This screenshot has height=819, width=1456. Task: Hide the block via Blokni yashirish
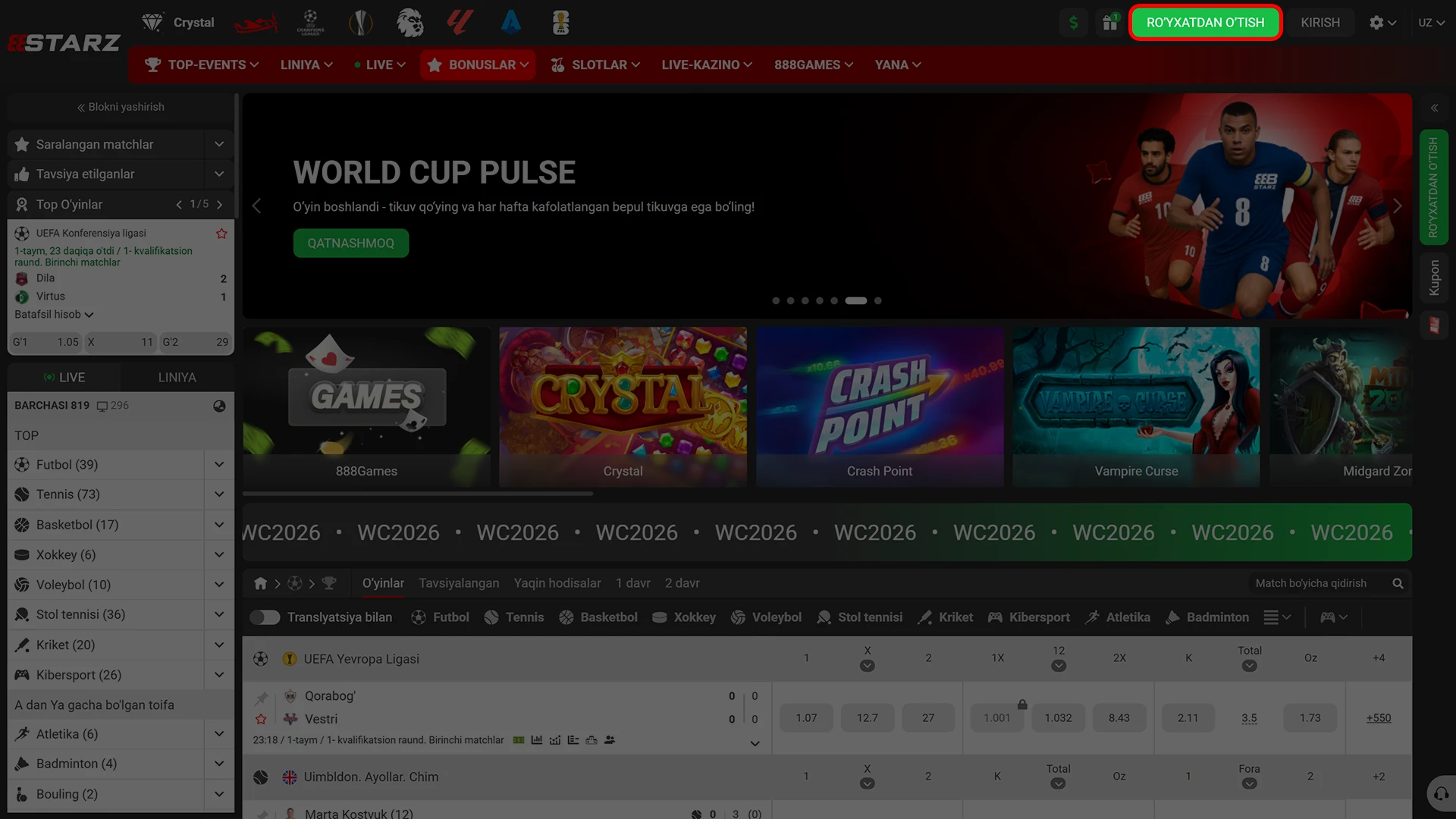(x=121, y=107)
